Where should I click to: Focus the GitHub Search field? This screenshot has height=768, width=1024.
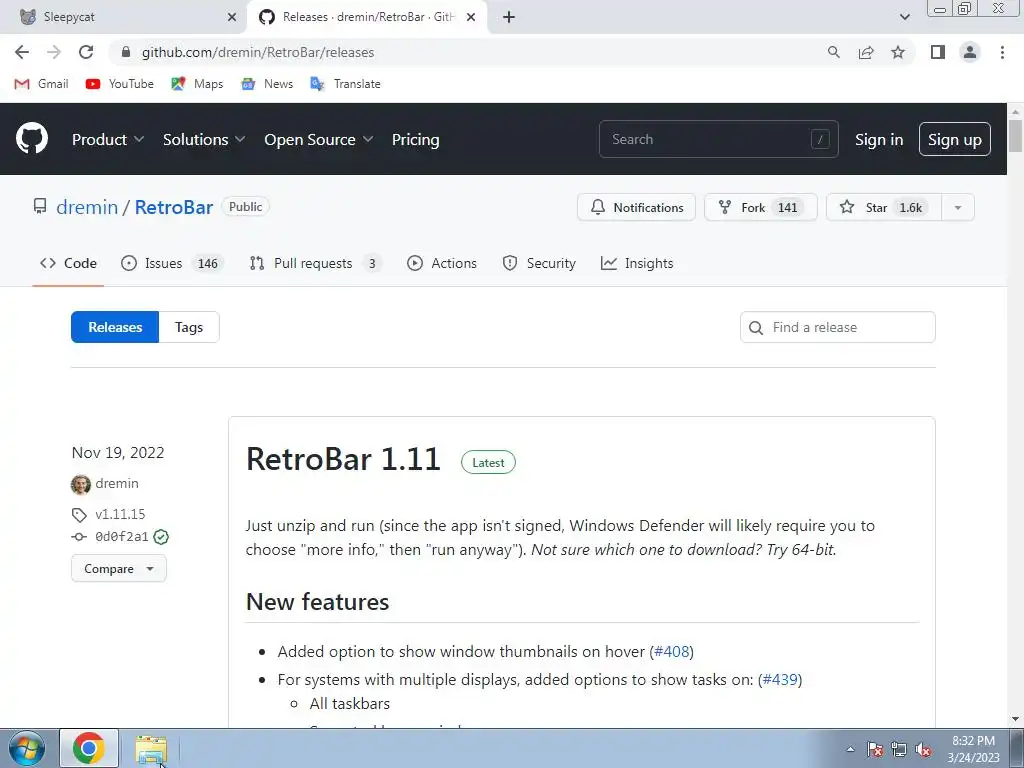pos(718,139)
